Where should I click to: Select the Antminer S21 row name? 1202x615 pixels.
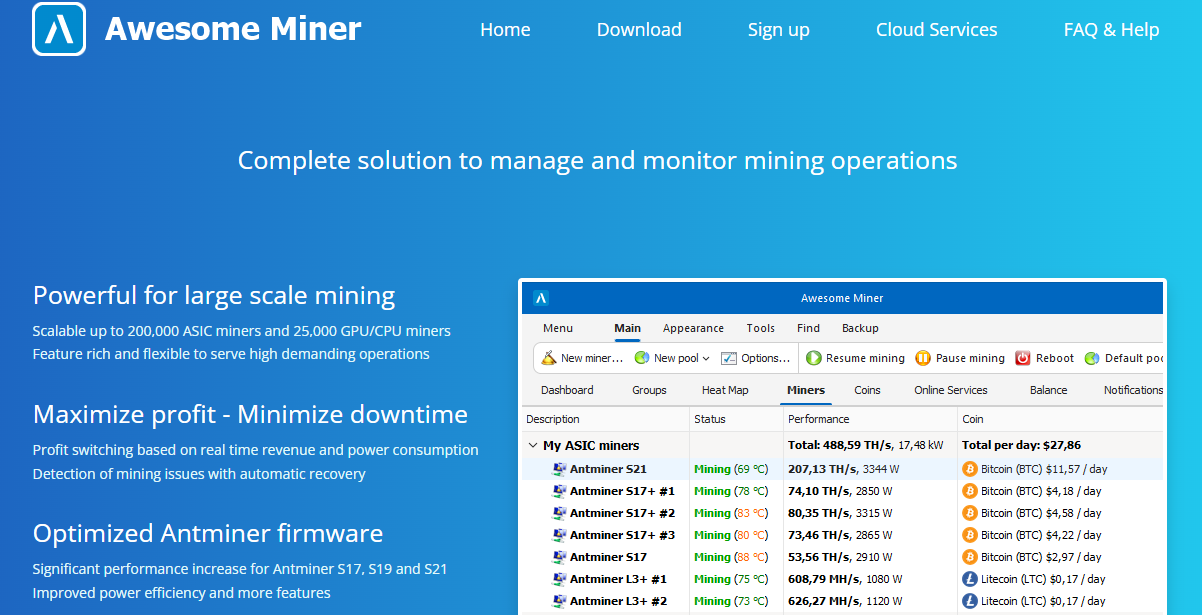(608, 469)
